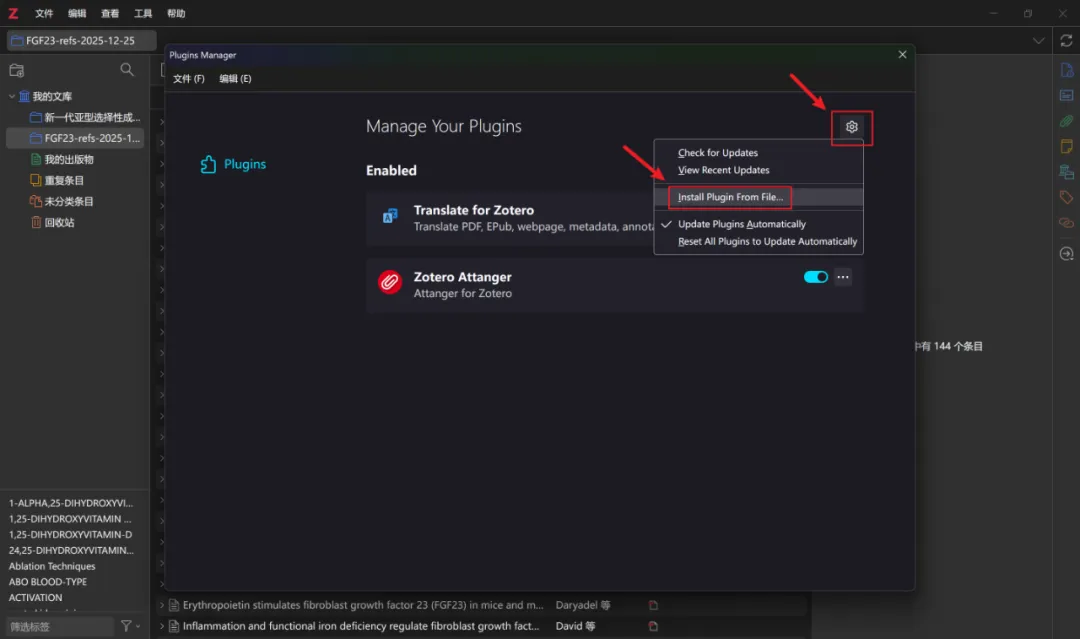Open the Info pane icon in right sidebar

(x=1066, y=70)
